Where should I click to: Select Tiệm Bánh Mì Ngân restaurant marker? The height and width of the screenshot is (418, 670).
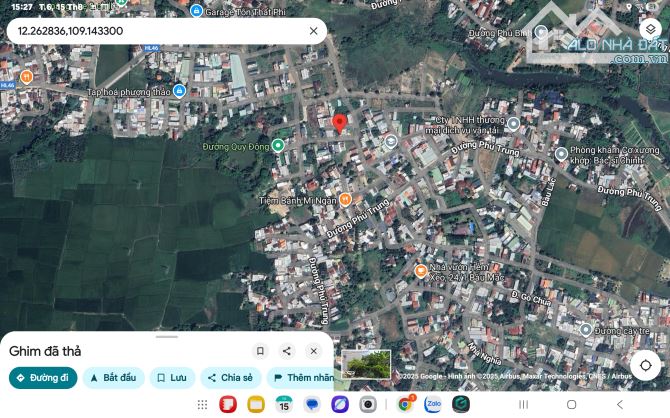[345, 198]
